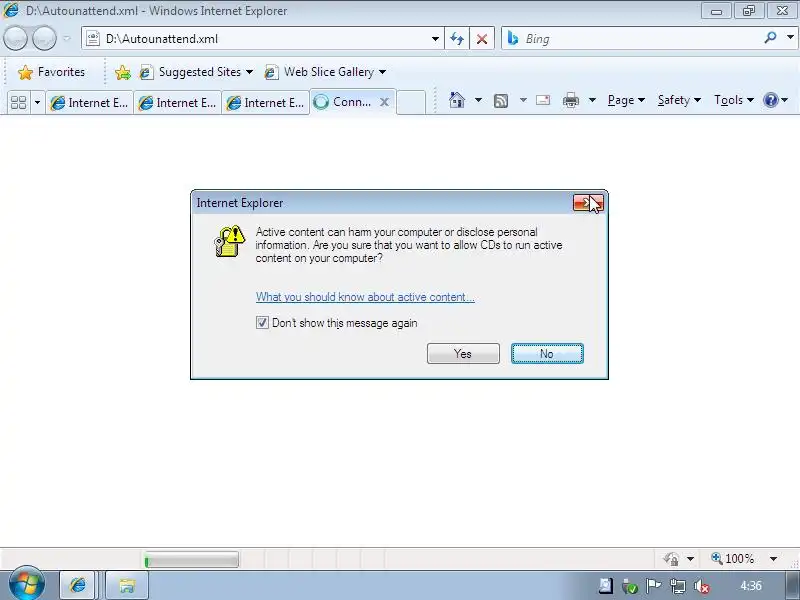Image resolution: width=800 pixels, height=600 pixels.
Task: Open Web Slice Gallery dropdown
Action: point(325,72)
